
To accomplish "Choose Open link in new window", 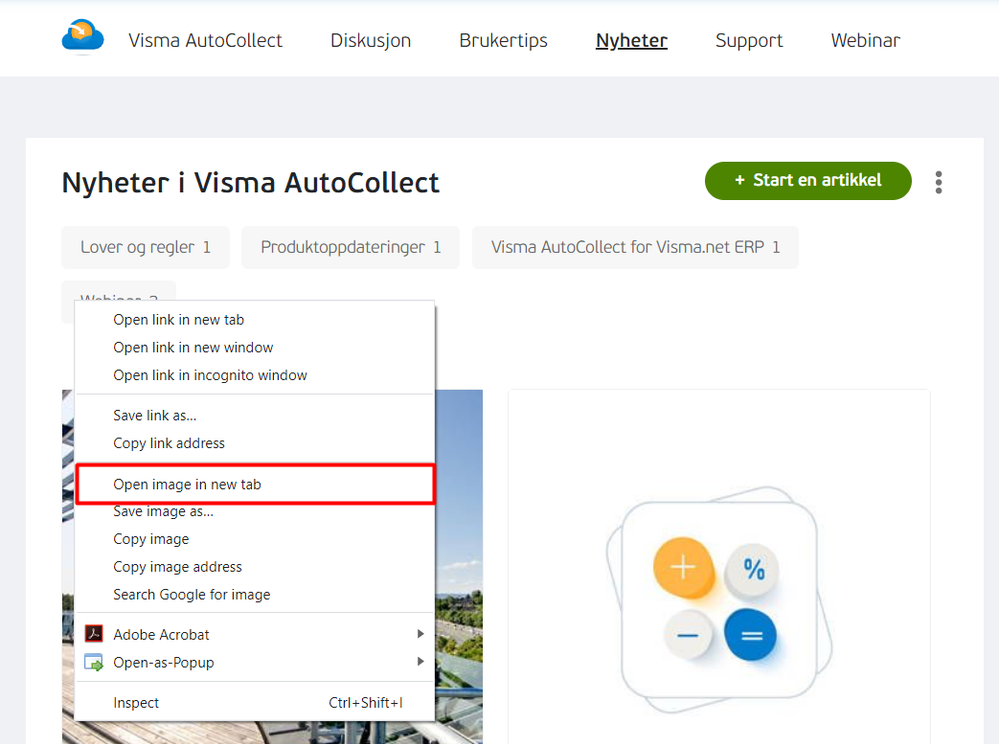I will pos(255,348).
